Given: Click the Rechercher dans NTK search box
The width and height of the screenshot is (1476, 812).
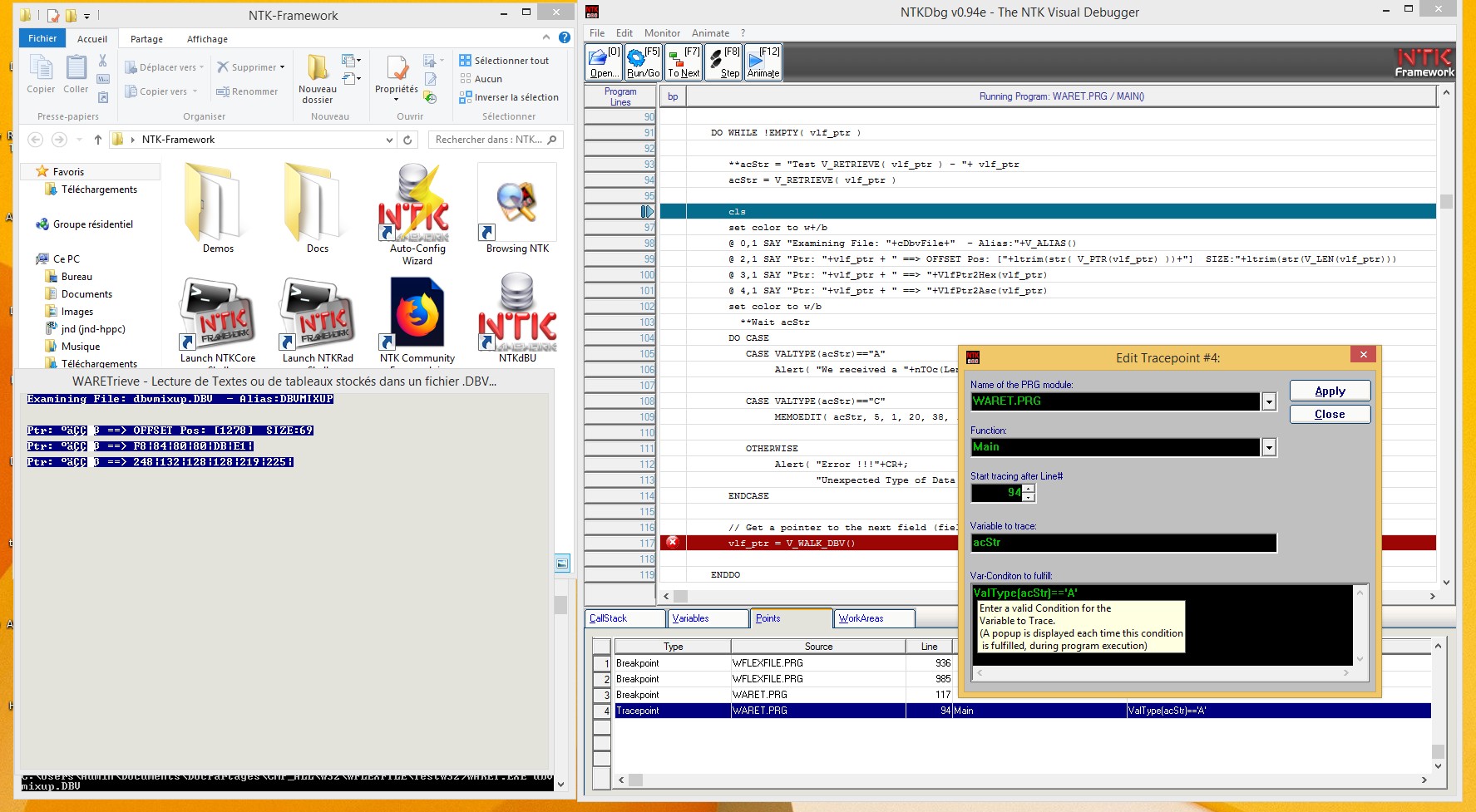Looking at the screenshot, I should [496, 140].
